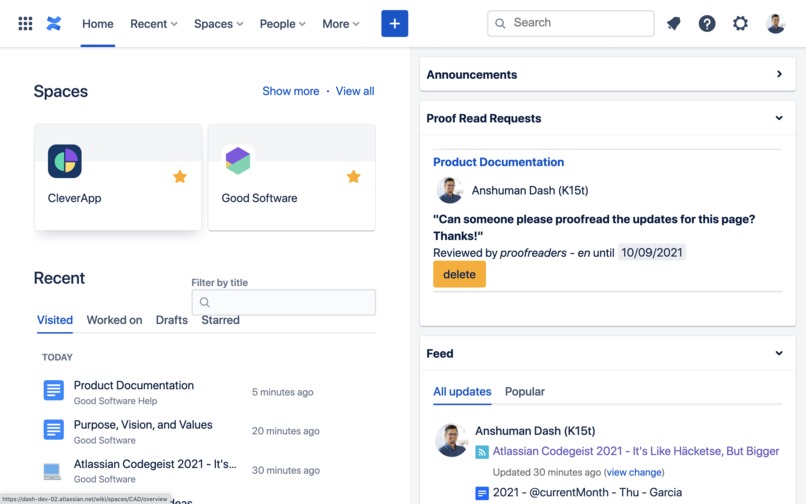
Task: Click the magnifier icon in Filter by title
Action: tap(205, 302)
